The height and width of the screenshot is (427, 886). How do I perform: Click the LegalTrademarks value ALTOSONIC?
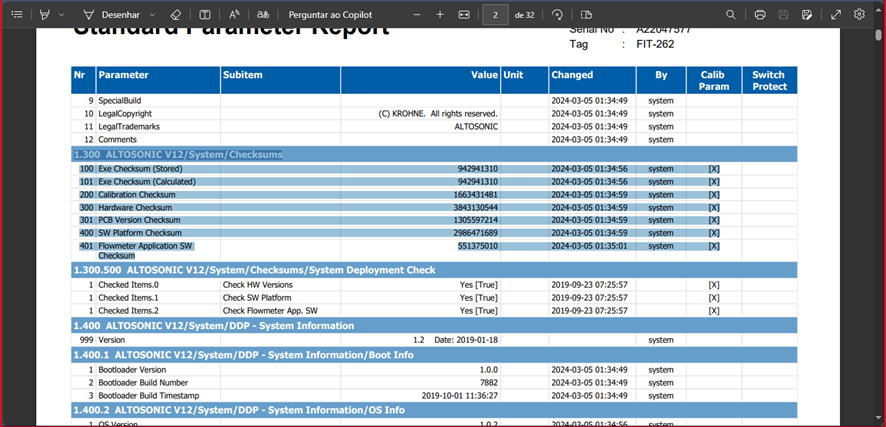(x=476, y=127)
